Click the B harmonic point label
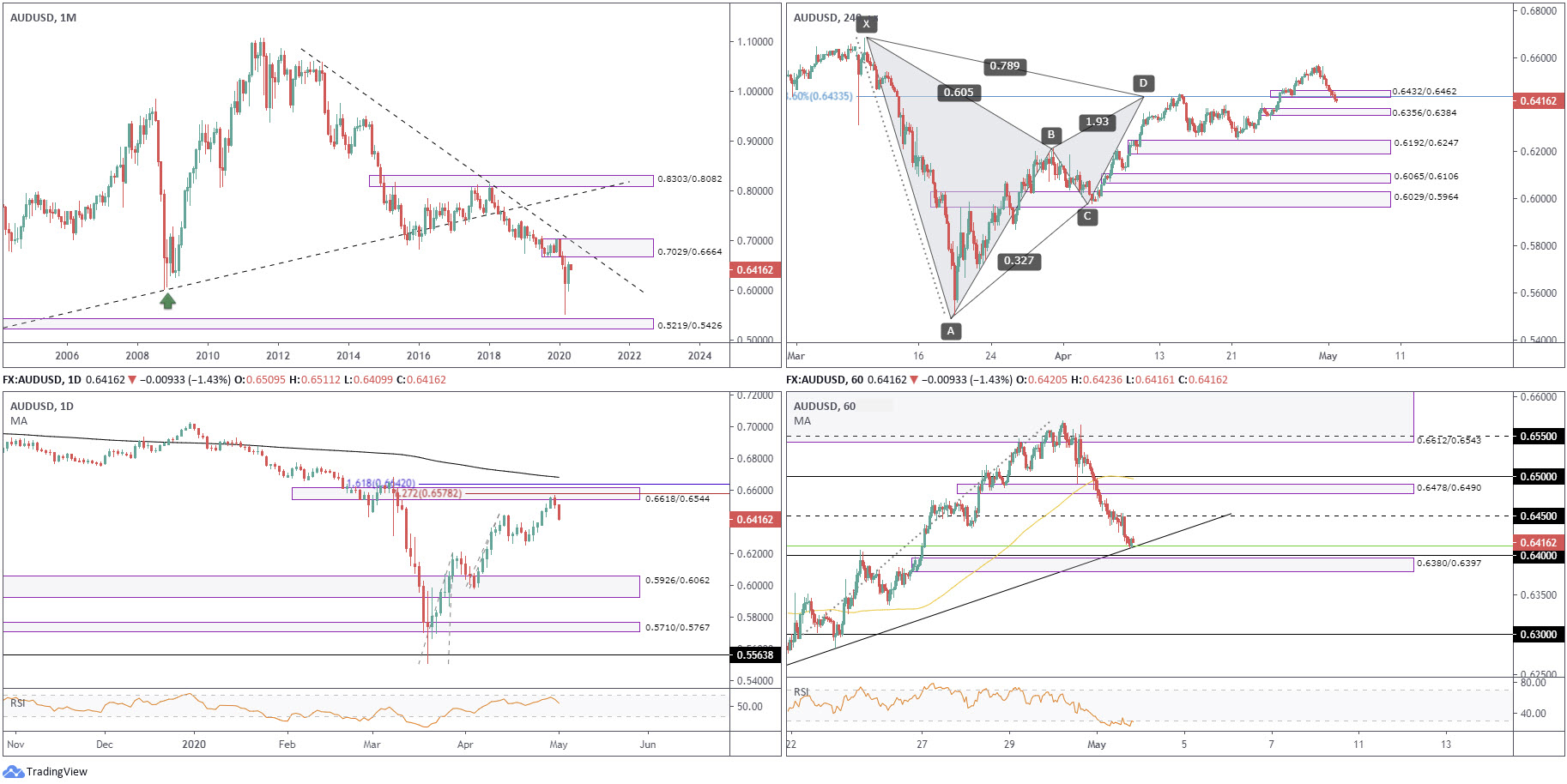Screen dimensions: 1567x784 1050,134
